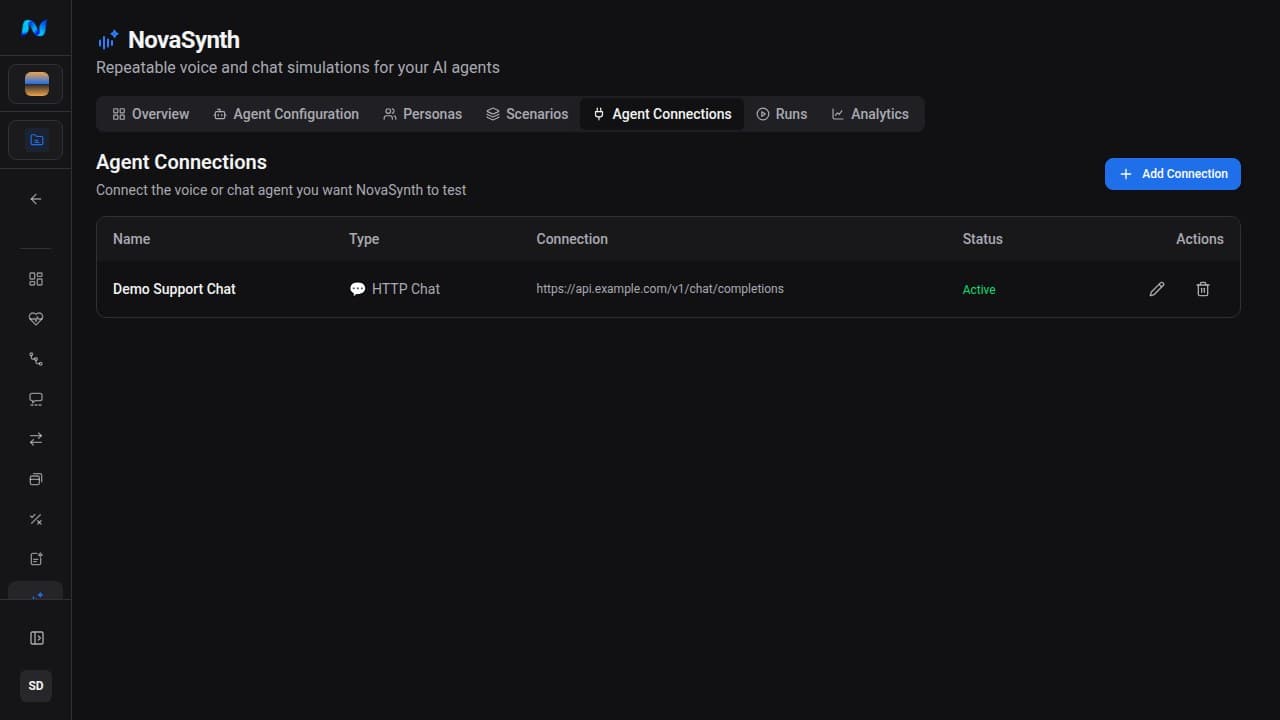Viewport: 1280px width, 720px height.
Task: Open the stacked-windows sidebar icon
Action: (x=36, y=479)
